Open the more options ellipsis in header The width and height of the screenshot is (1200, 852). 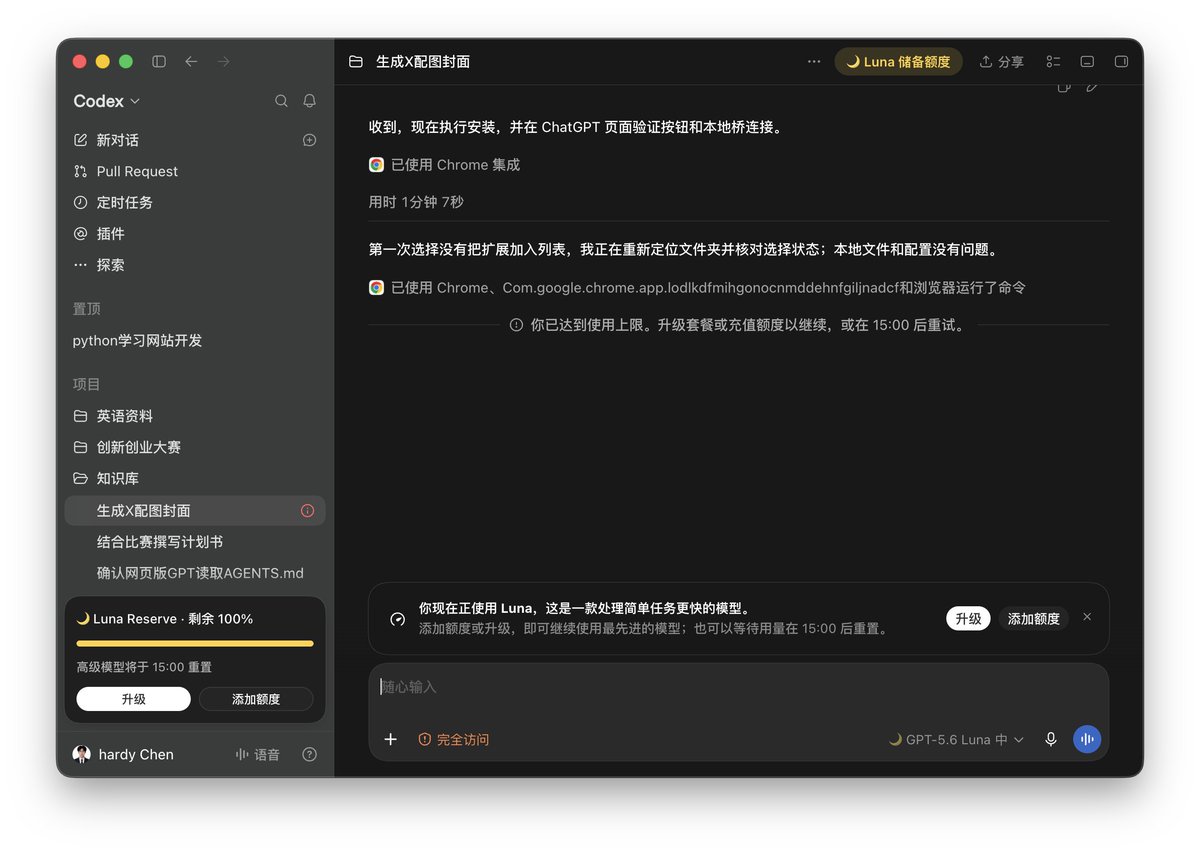coord(814,62)
